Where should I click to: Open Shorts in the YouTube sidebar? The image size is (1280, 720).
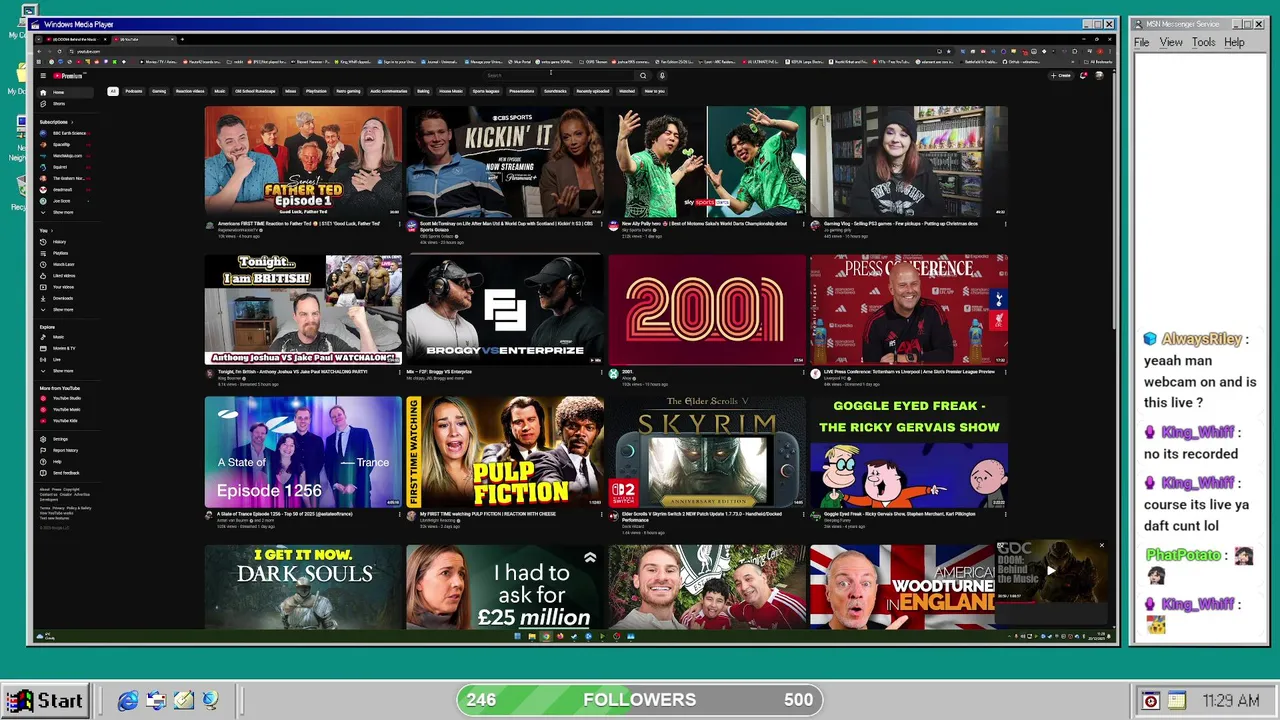(x=65, y=104)
